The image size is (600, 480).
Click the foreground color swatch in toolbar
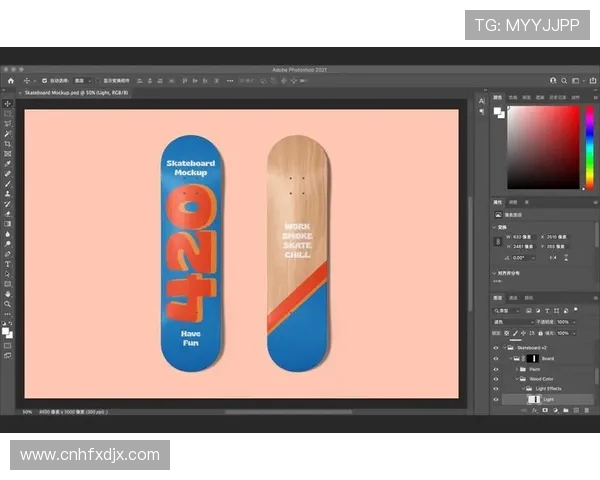6,328
